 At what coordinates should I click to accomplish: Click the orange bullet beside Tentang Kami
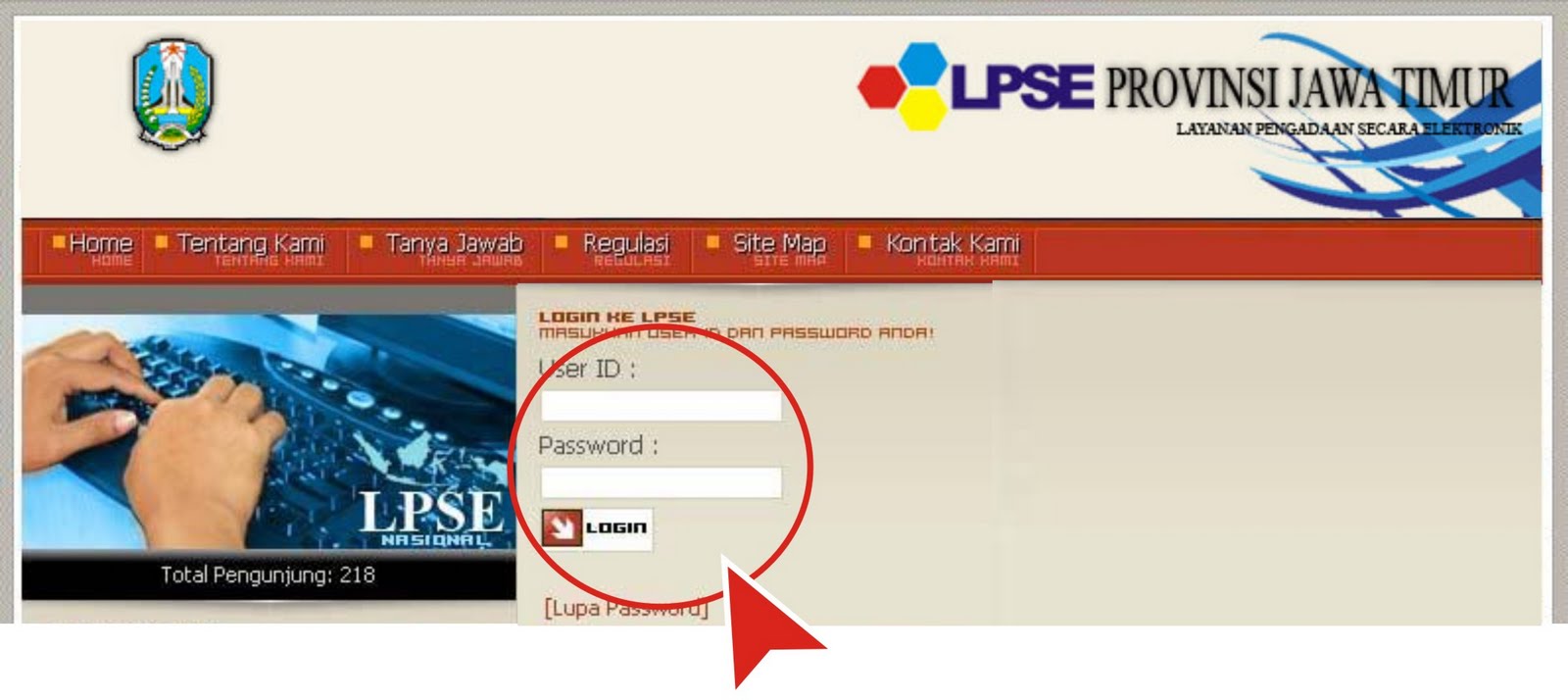point(162,240)
